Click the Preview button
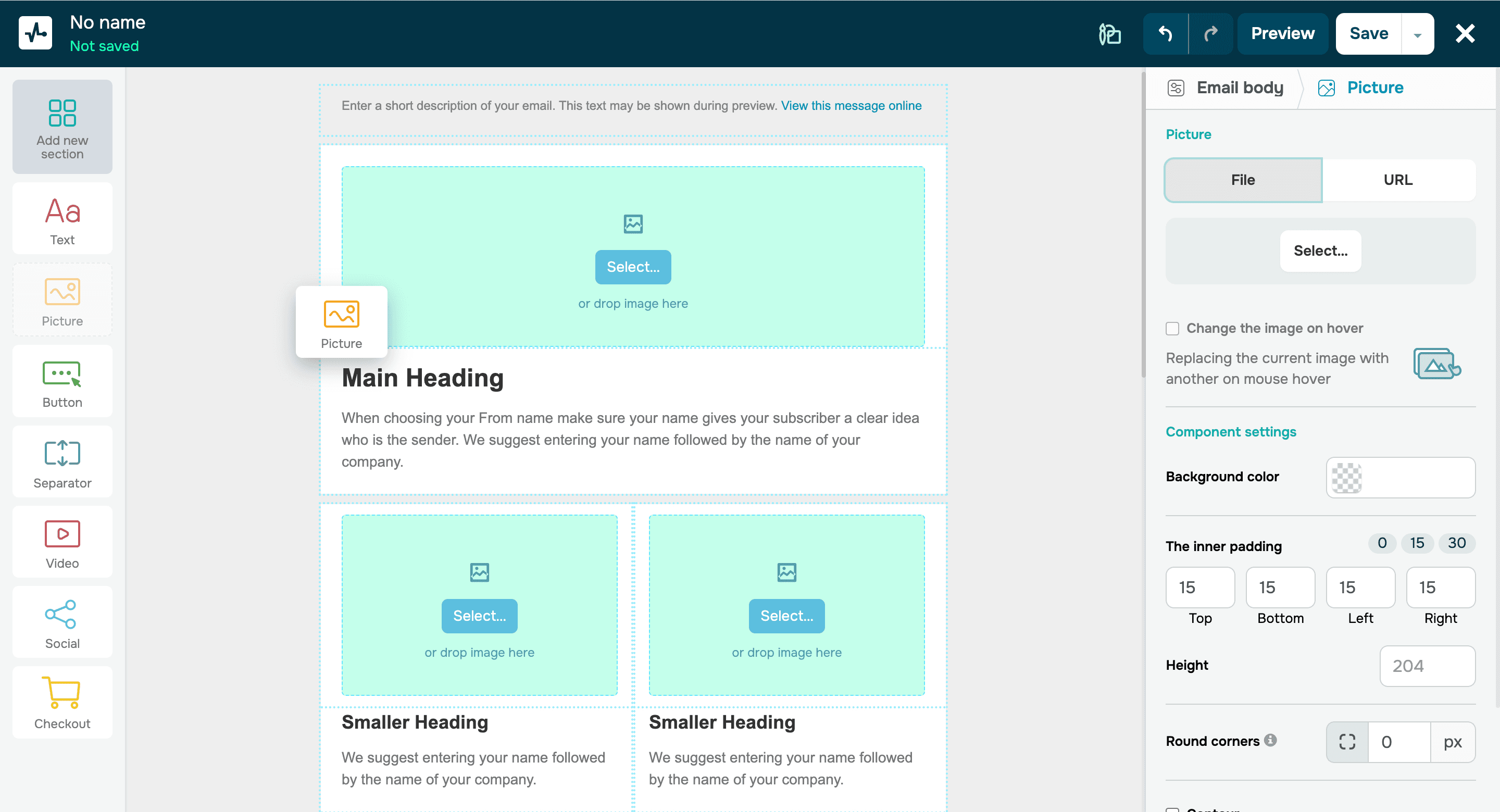 (x=1283, y=34)
